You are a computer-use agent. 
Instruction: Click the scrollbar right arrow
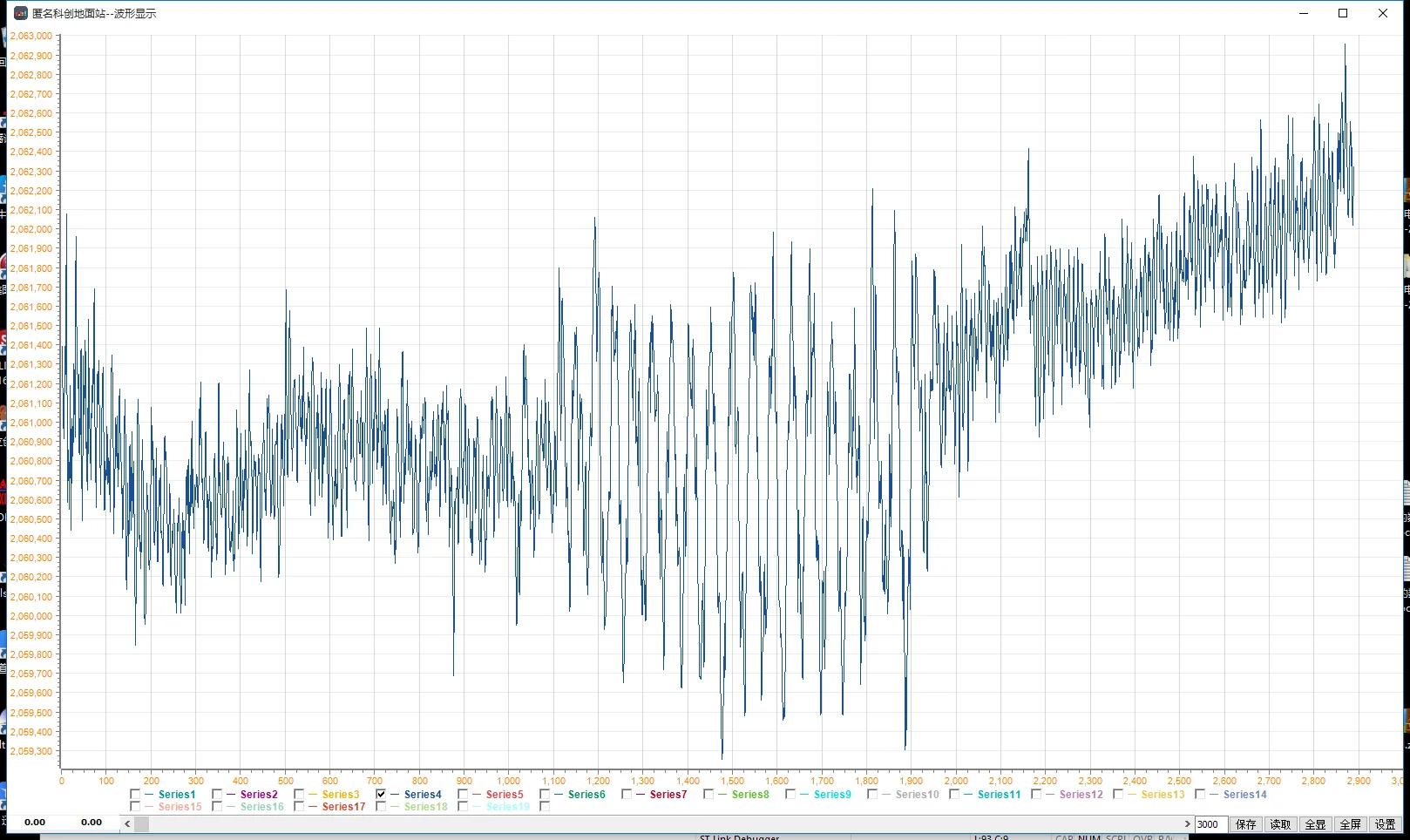point(1187,824)
